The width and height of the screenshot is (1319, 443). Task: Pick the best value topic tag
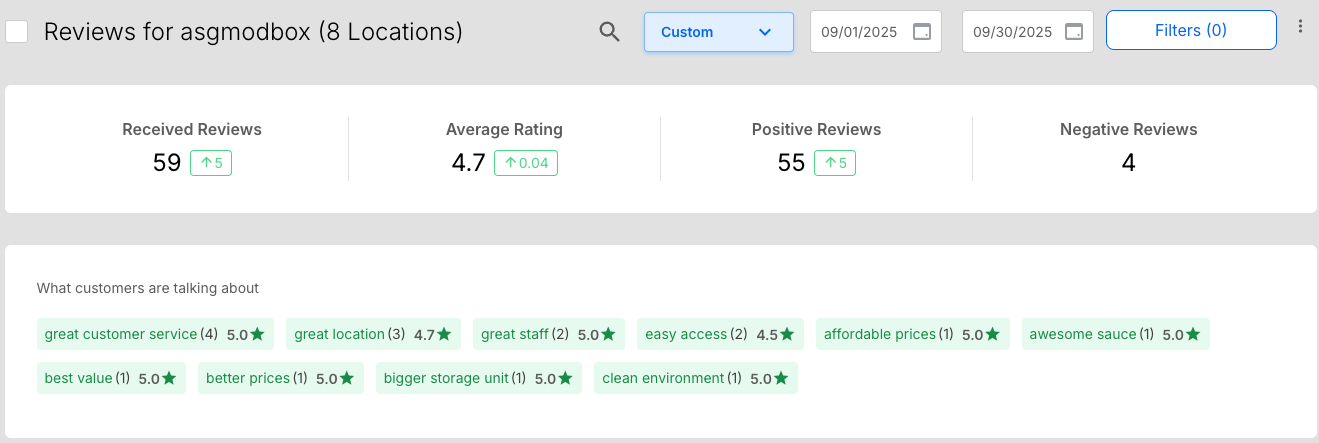pyautogui.click(x=111, y=378)
